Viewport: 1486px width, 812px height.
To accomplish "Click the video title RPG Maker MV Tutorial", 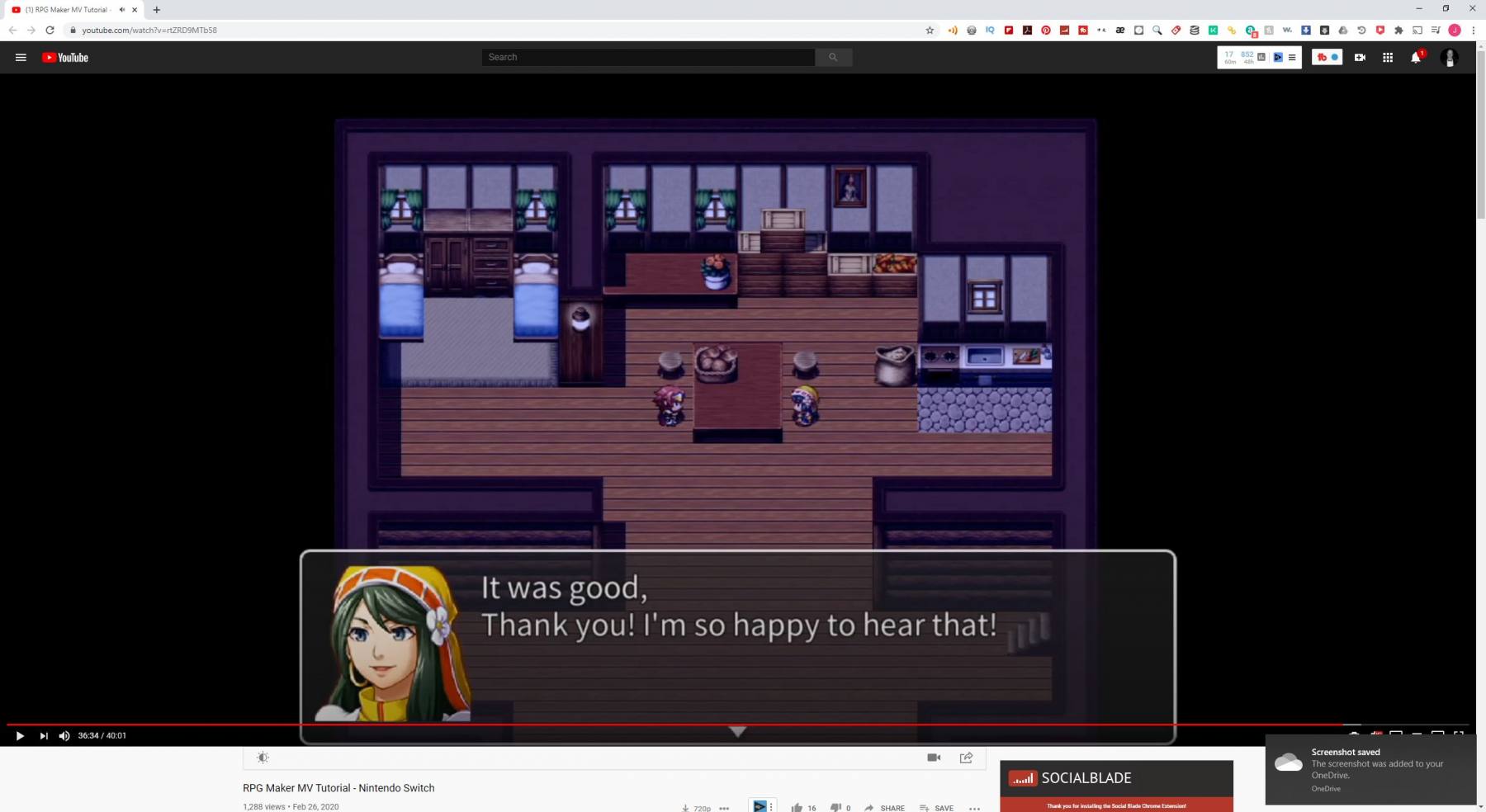I will click(338, 788).
